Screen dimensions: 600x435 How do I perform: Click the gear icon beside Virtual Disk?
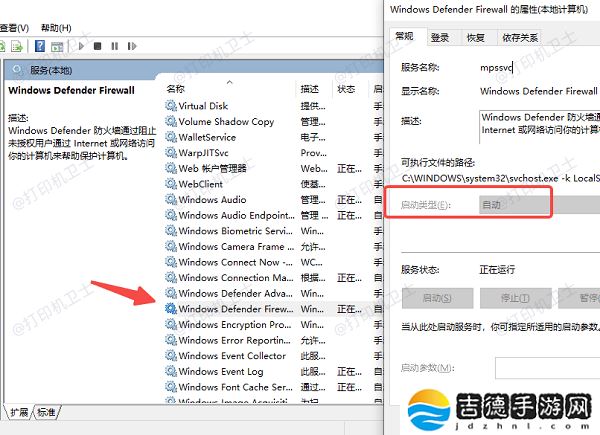pyautogui.click(x=171, y=106)
